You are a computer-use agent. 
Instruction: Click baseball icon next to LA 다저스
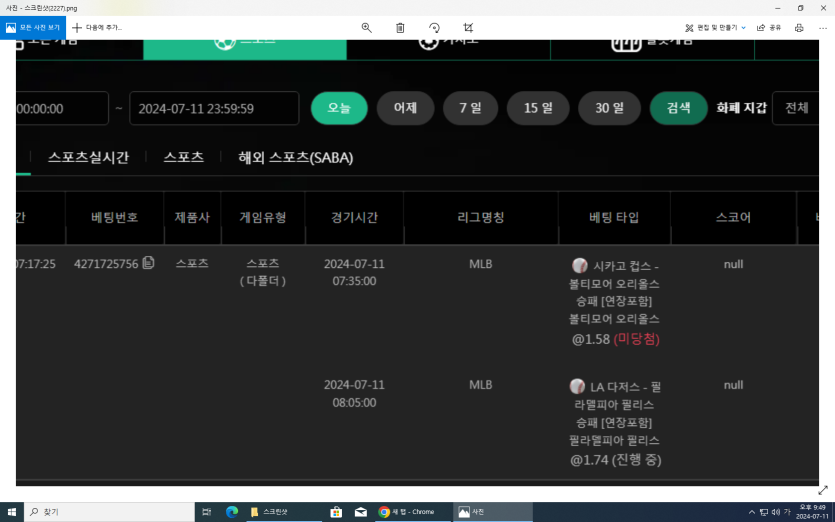pyautogui.click(x=577, y=386)
